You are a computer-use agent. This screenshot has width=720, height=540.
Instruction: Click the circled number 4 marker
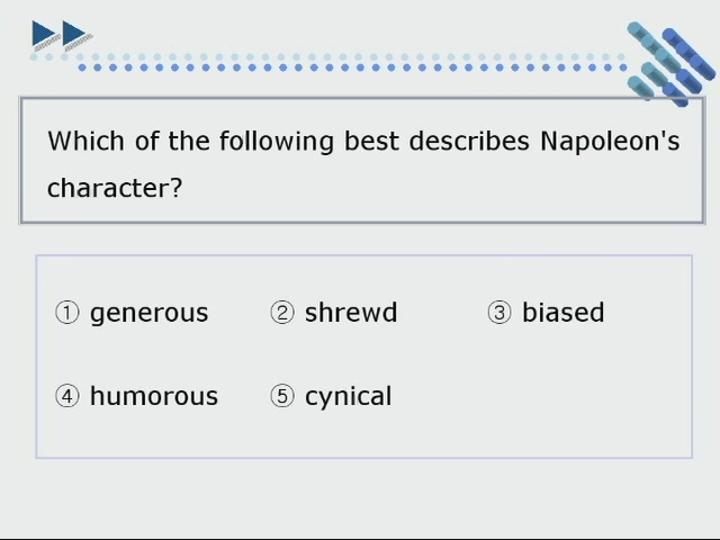67,396
